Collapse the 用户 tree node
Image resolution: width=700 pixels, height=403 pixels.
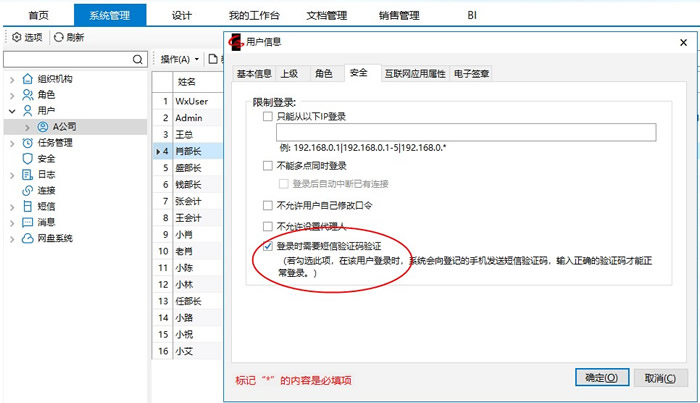pos(11,111)
